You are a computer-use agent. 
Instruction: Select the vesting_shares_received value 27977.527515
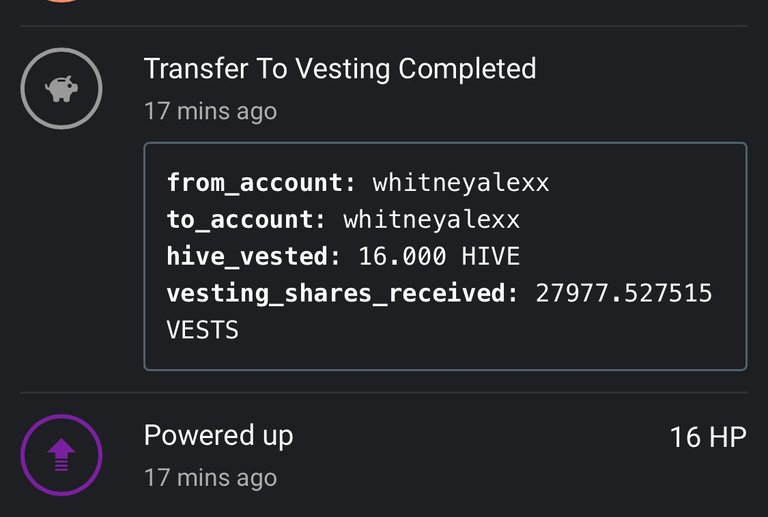coord(624,293)
